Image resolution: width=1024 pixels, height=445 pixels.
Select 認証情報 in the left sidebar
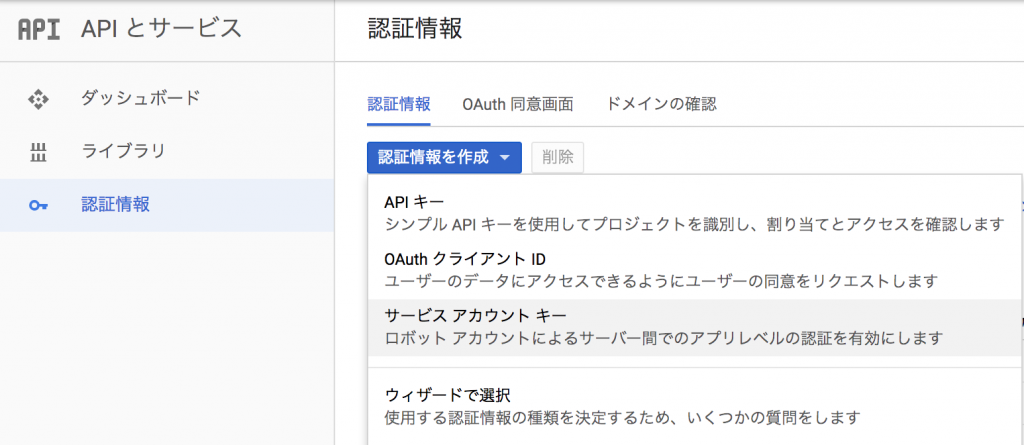[x=167, y=205]
